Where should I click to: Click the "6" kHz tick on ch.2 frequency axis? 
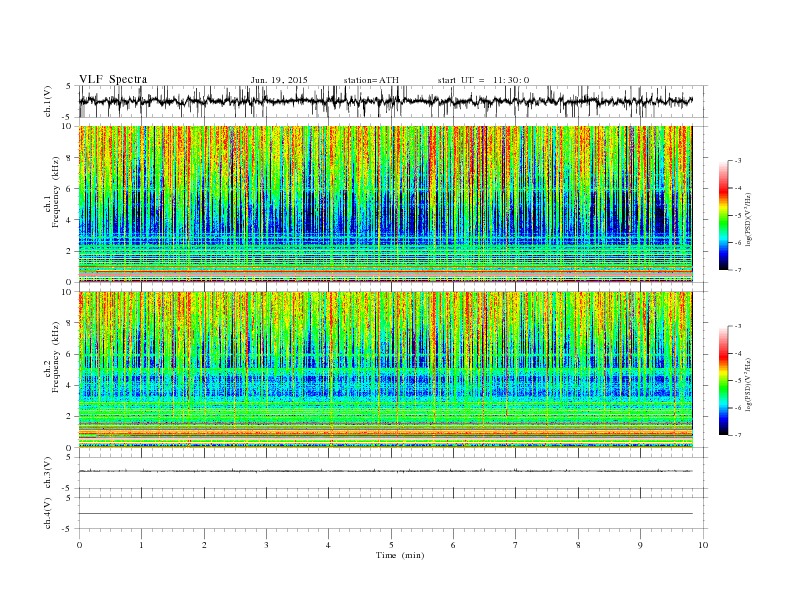coord(69,354)
